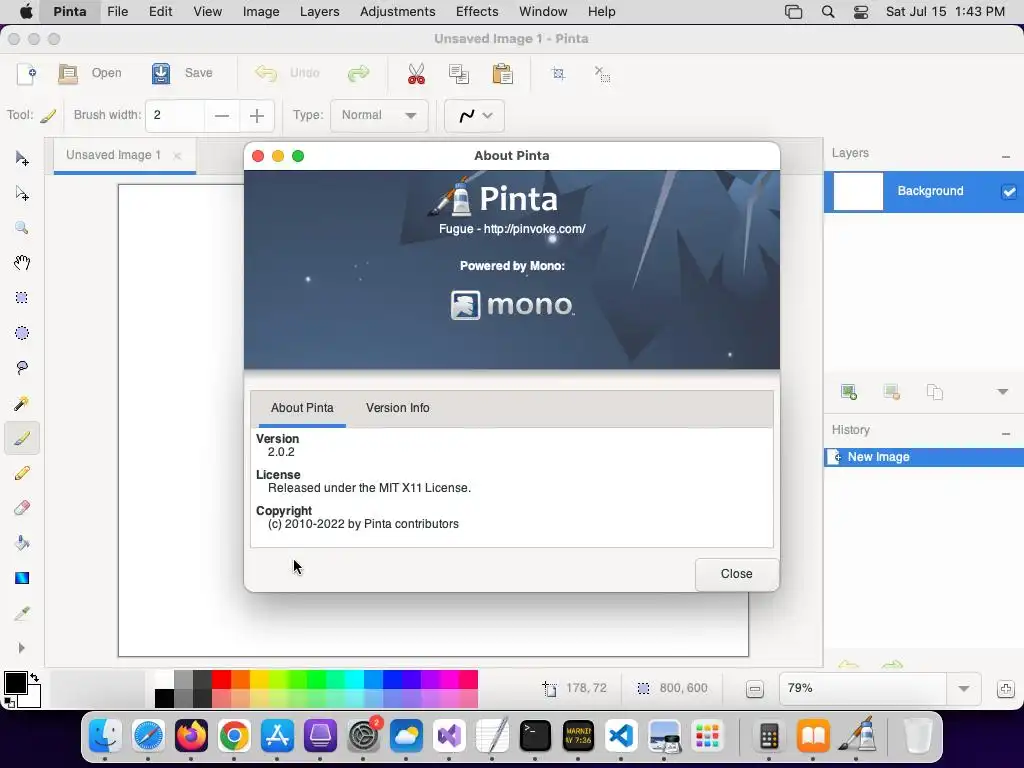Collapse the Layers panel
Image resolution: width=1024 pixels, height=768 pixels.
(x=1006, y=157)
